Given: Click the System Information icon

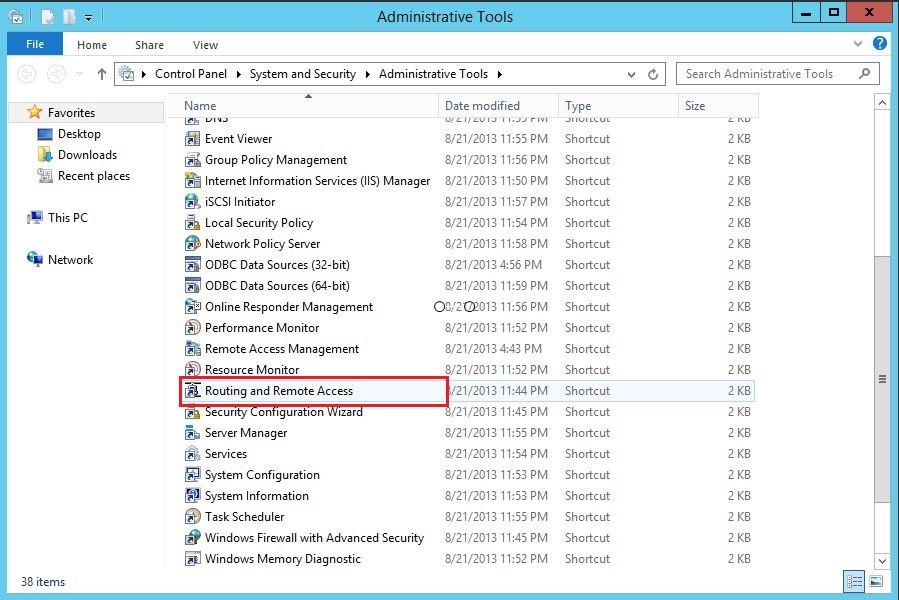Looking at the screenshot, I should pyautogui.click(x=193, y=496).
